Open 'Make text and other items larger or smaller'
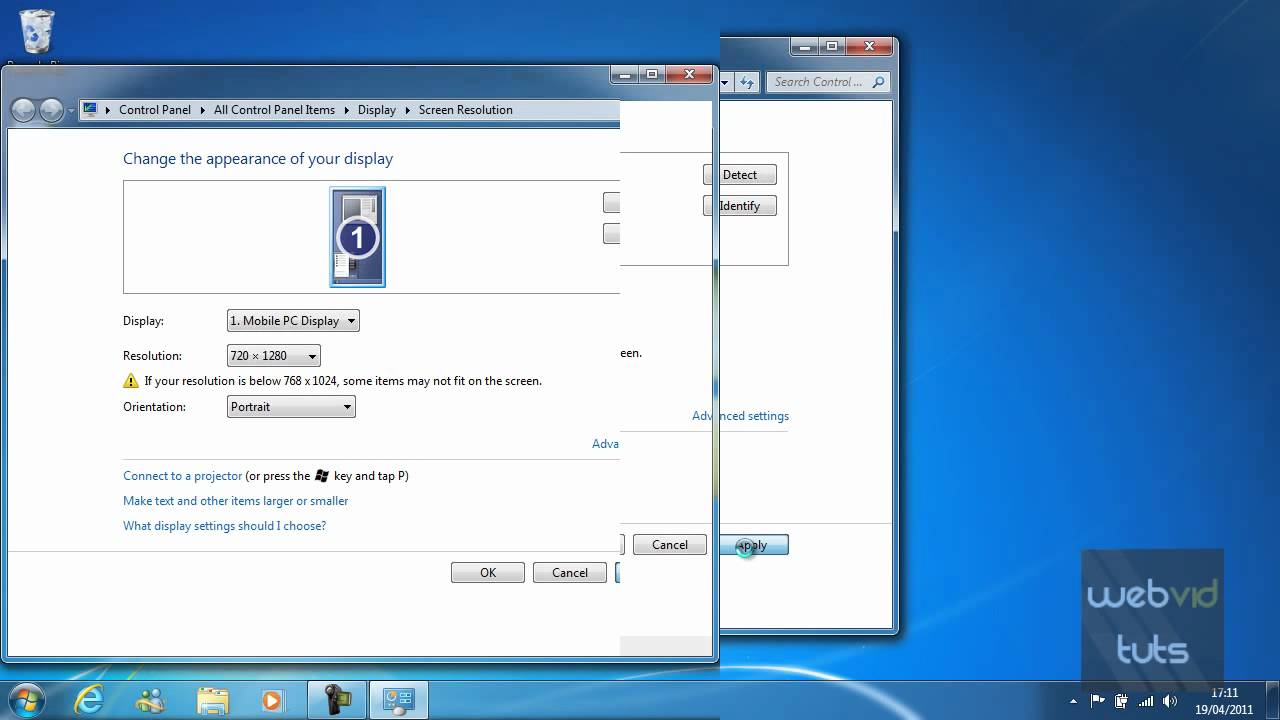 [236, 501]
